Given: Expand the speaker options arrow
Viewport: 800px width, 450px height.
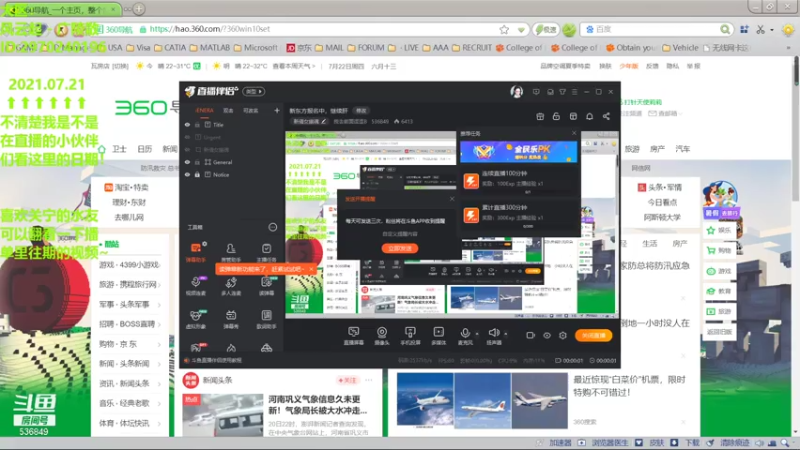Looking at the screenshot, I should (x=505, y=334).
